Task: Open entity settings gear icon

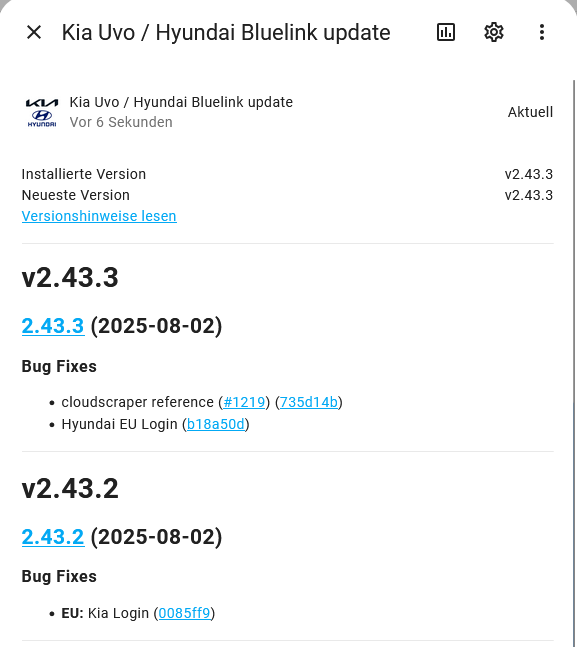Action: [494, 32]
